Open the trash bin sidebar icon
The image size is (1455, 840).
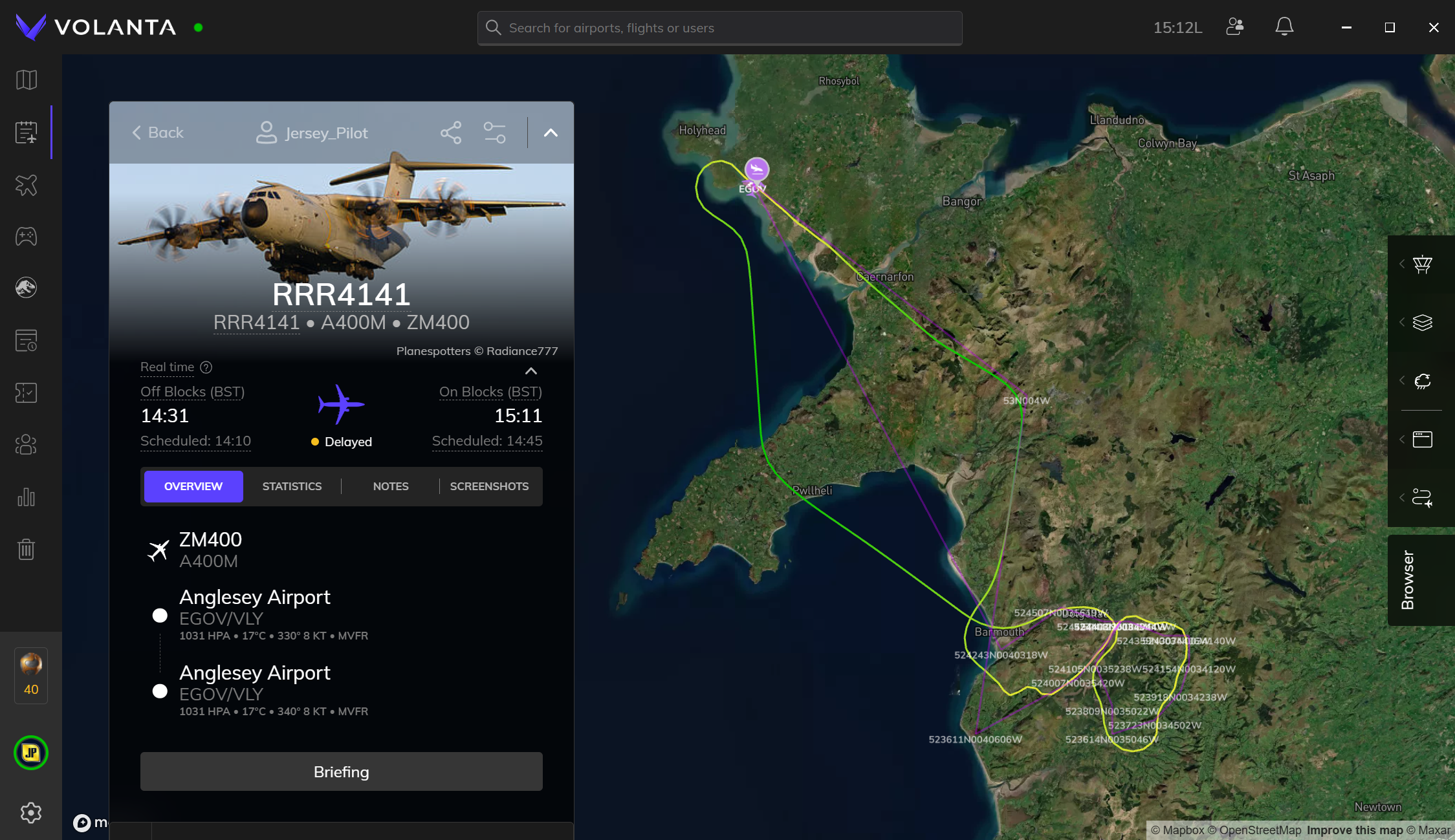tap(27, 549)
